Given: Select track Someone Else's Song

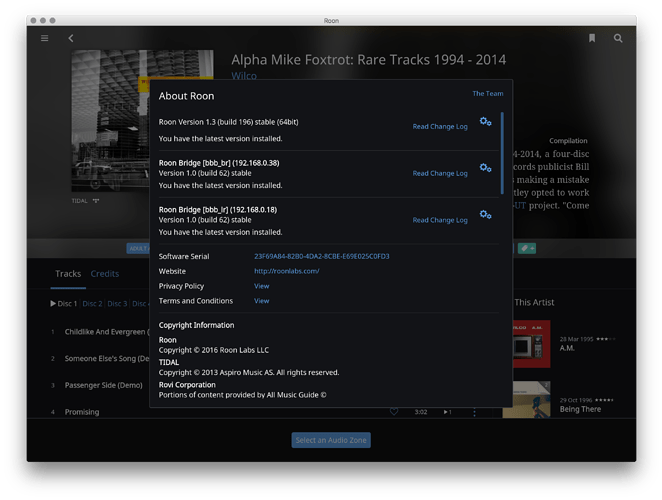Looking at the screenshot, I should 107,359.
